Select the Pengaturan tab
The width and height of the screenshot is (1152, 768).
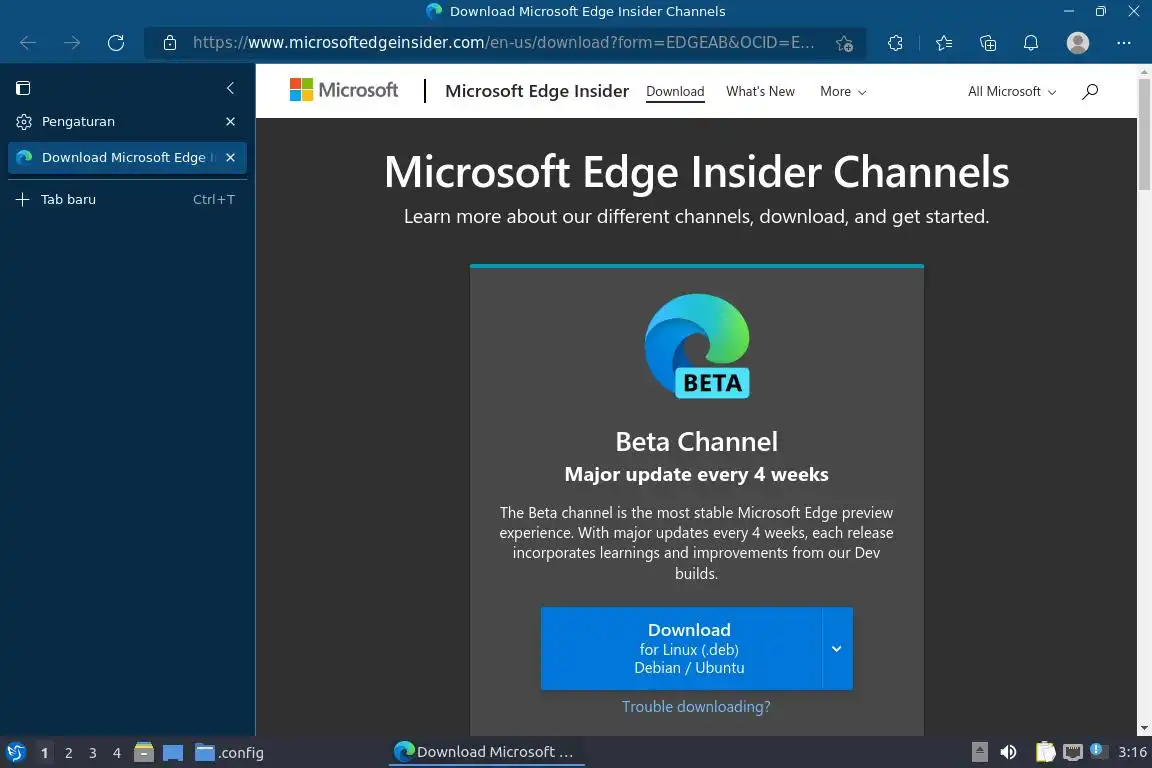click(118, 121)
